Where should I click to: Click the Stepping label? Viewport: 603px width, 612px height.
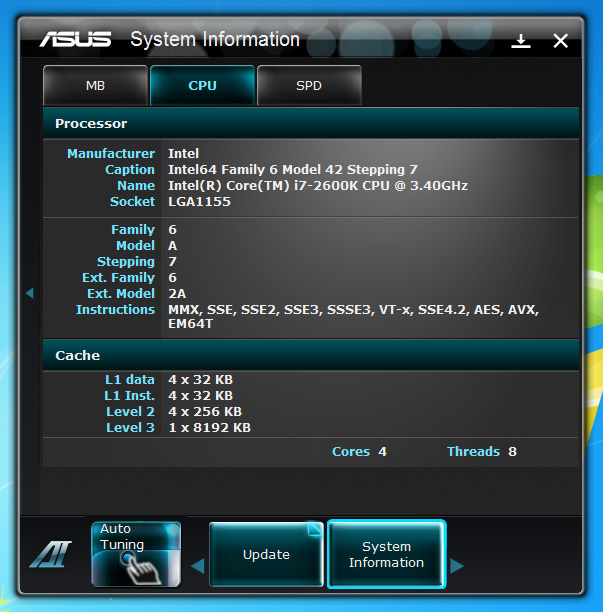[126, 262]
